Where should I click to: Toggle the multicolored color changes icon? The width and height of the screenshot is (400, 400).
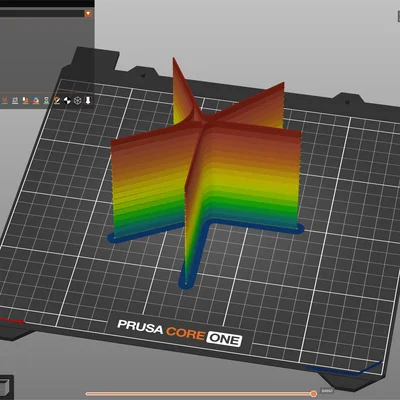(36, 100)
